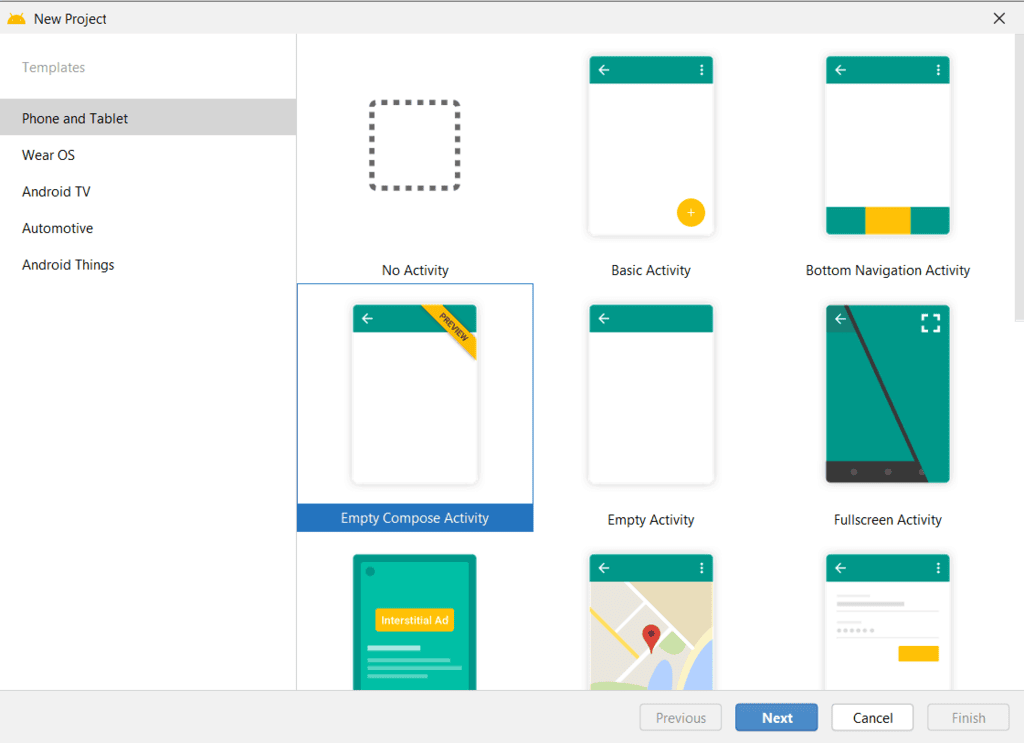Click the yellow Interstitial Ad banner
This screenshot has height=743, width=1024.
[x=414, y=620]
